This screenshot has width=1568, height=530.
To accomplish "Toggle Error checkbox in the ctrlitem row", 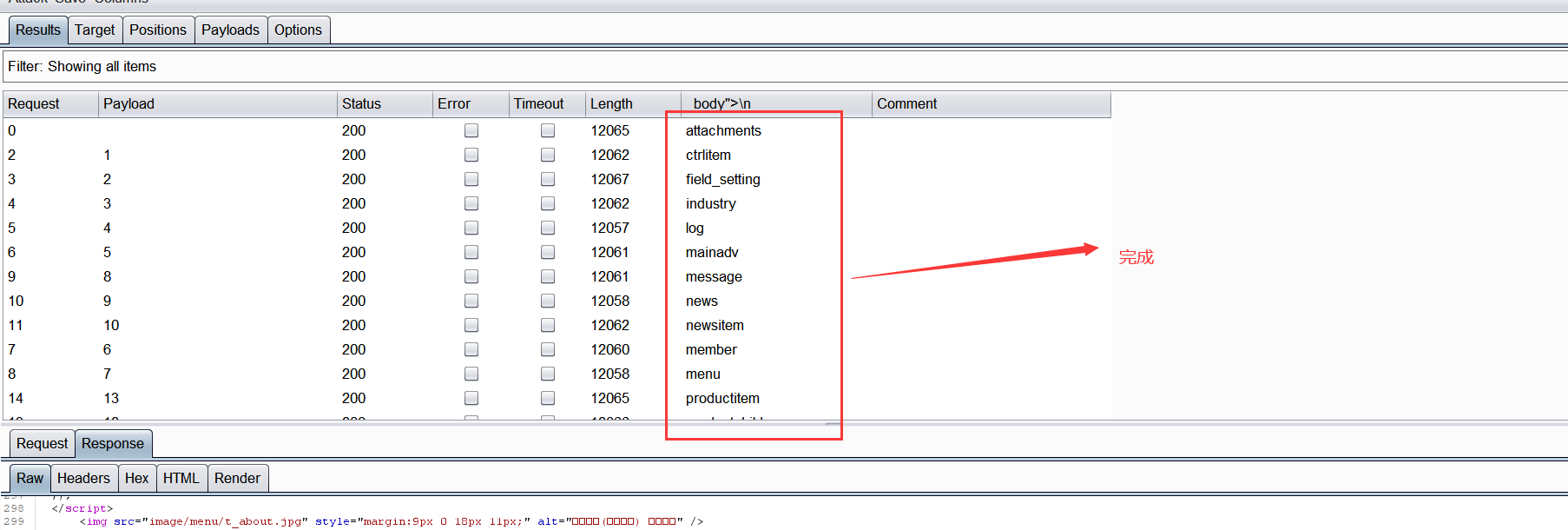I will click(x=471, y=155).
